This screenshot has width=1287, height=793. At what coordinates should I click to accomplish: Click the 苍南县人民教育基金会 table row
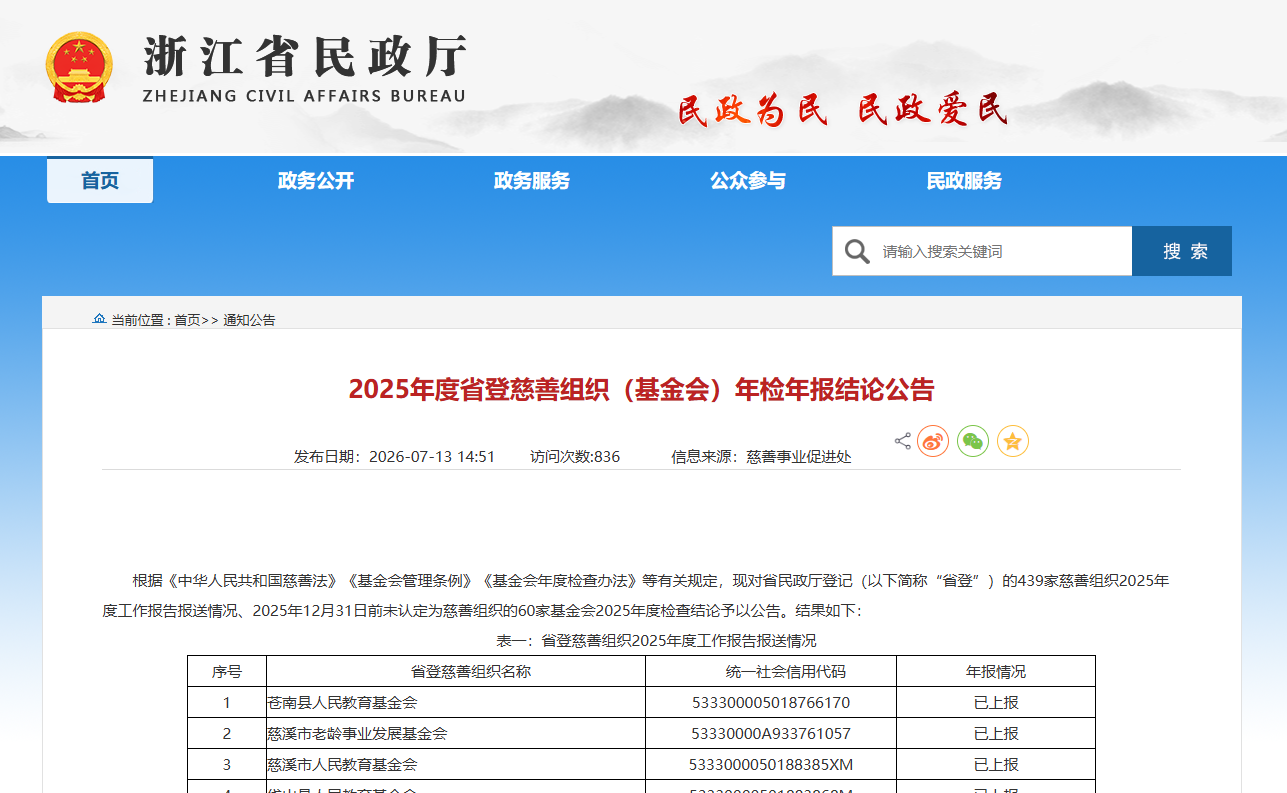pos(641,702)
